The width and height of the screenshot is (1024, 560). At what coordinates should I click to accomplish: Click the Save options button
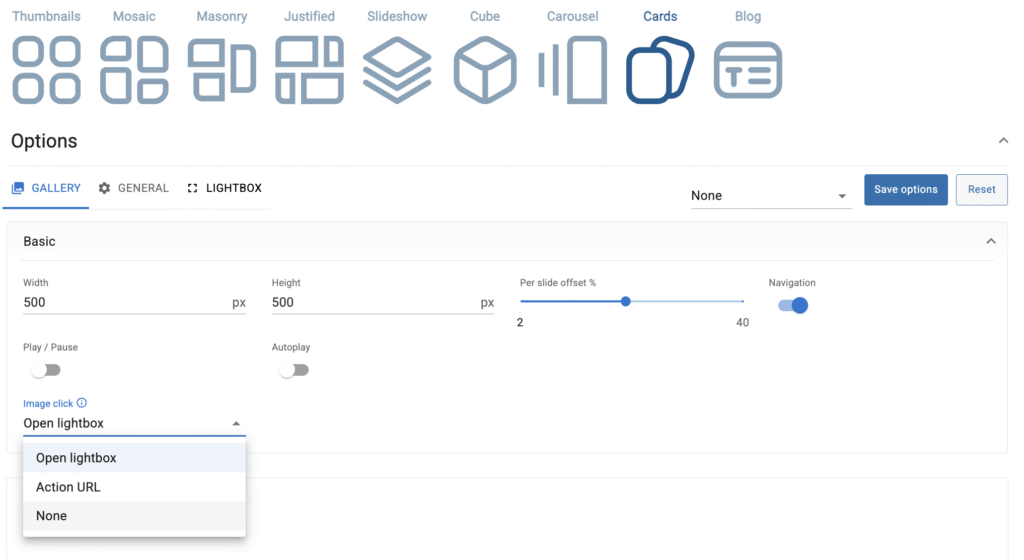pyautogui.click(x=905, y=189)
